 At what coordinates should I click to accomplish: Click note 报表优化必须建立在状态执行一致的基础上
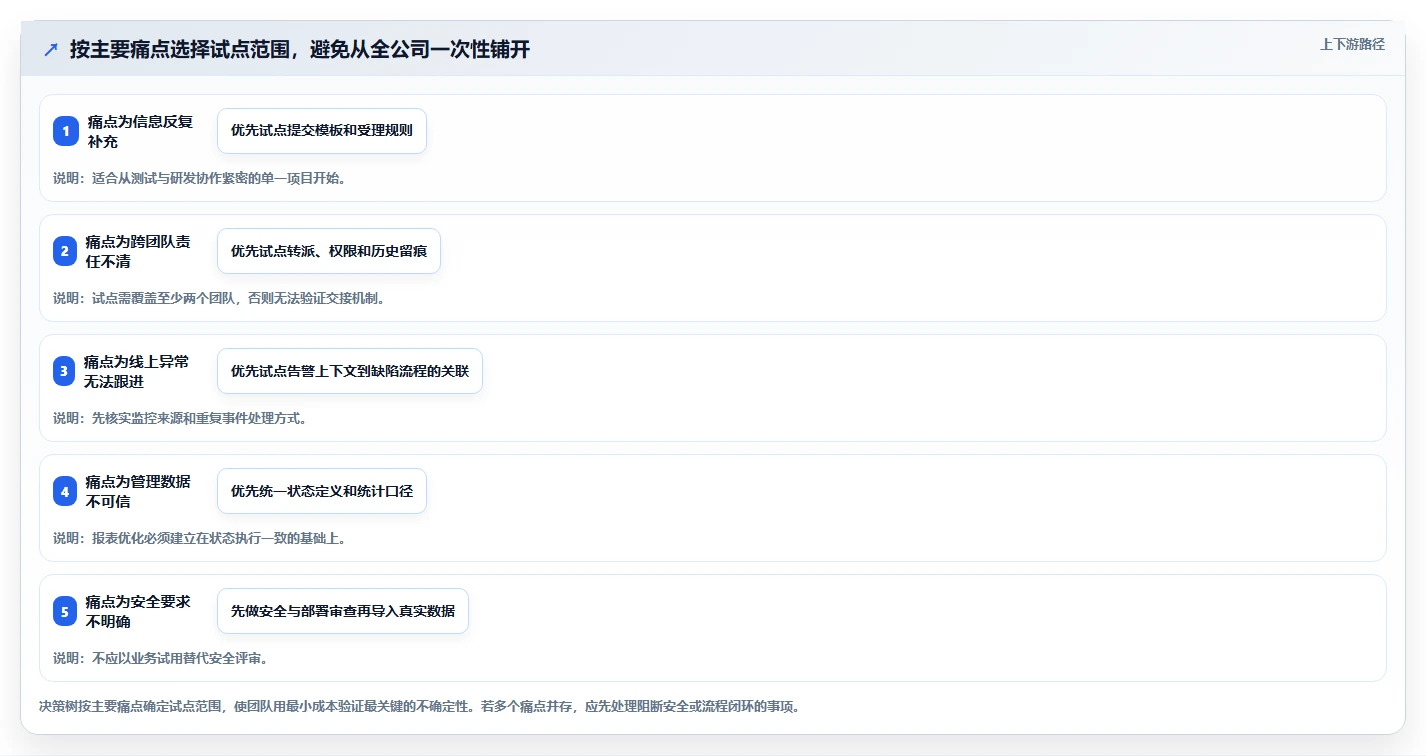(x=199, y=538)
